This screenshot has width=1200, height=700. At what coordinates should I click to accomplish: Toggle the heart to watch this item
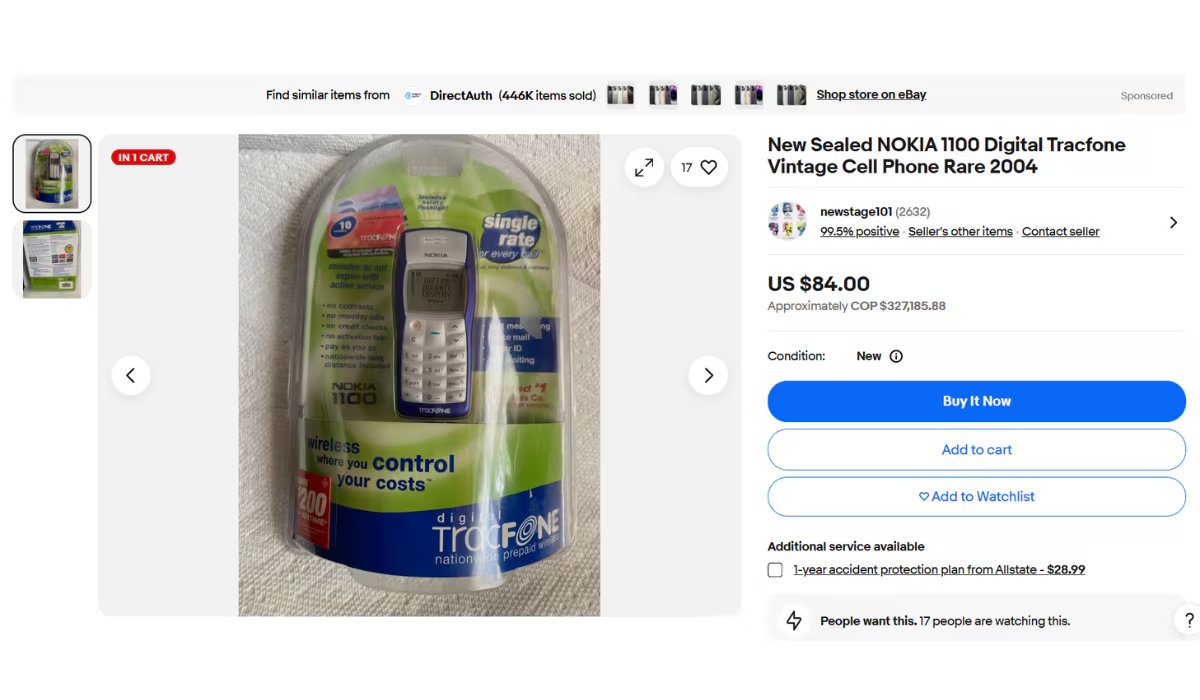(x=709, y=167)
